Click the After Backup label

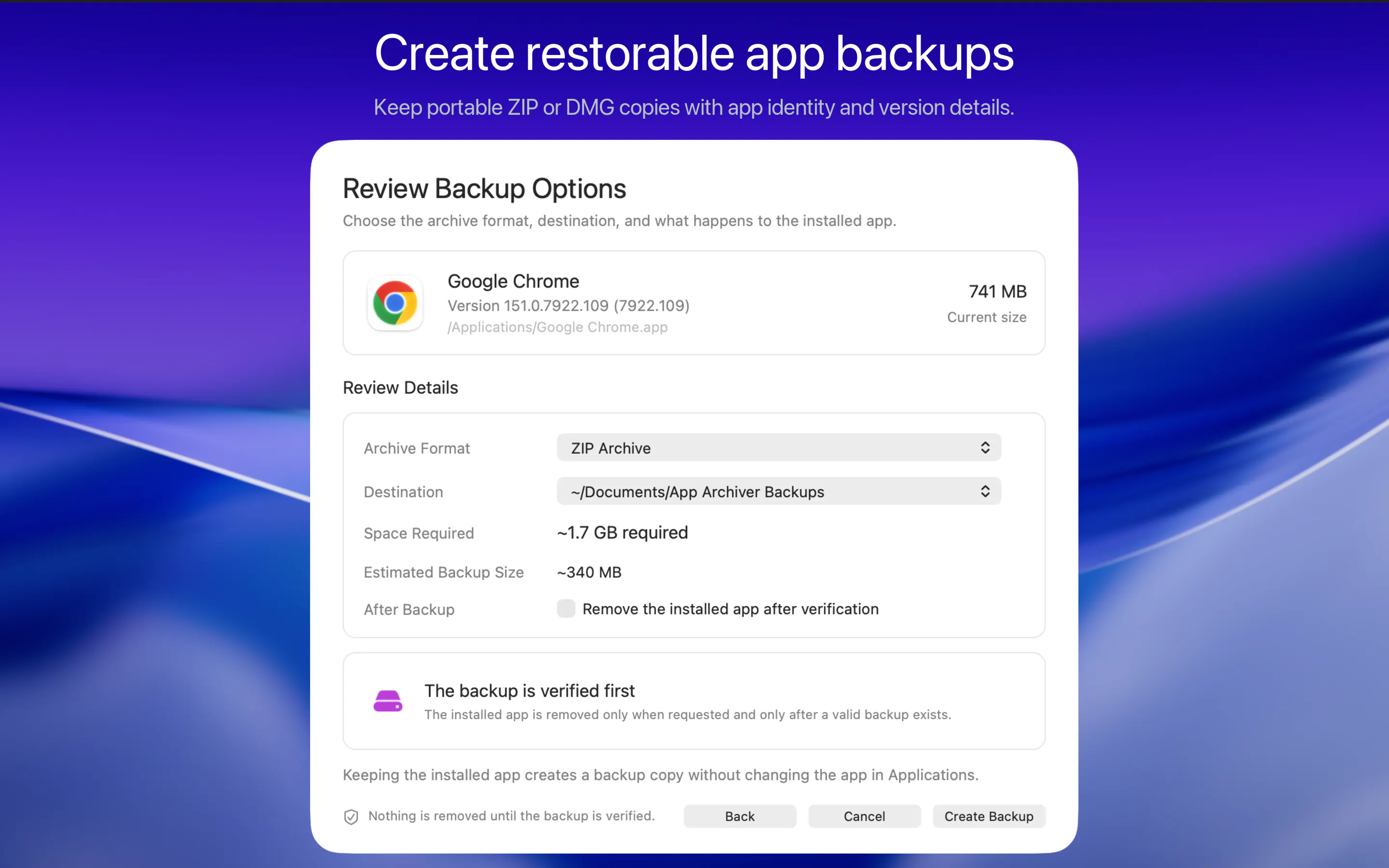click(409, 610)
